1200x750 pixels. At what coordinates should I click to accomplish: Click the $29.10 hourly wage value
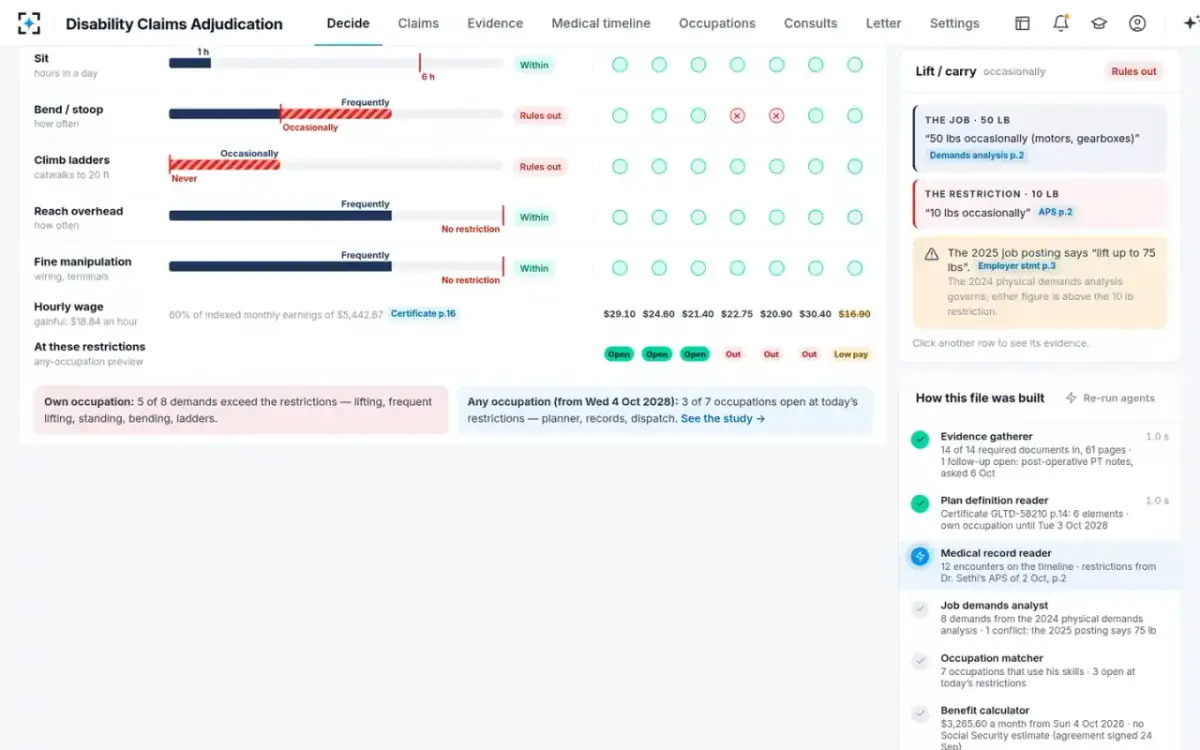pos(620,314)
